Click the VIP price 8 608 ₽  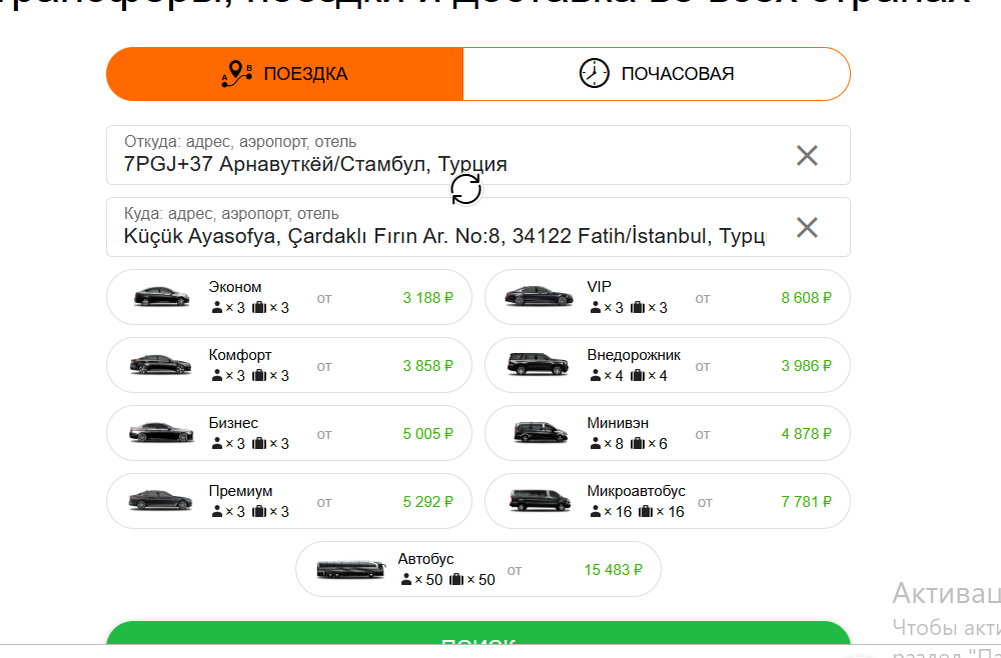(x=806, y=297)
